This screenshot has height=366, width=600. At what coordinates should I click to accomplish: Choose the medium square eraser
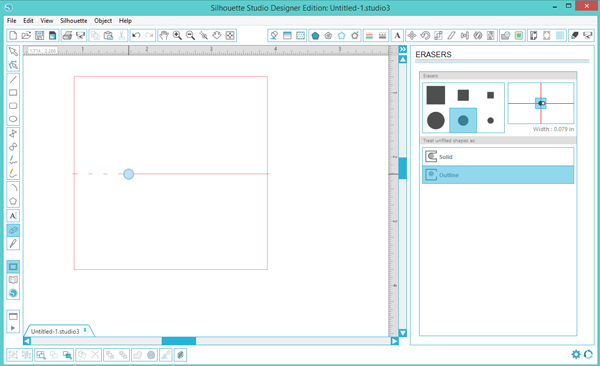(x=463, y=95)
